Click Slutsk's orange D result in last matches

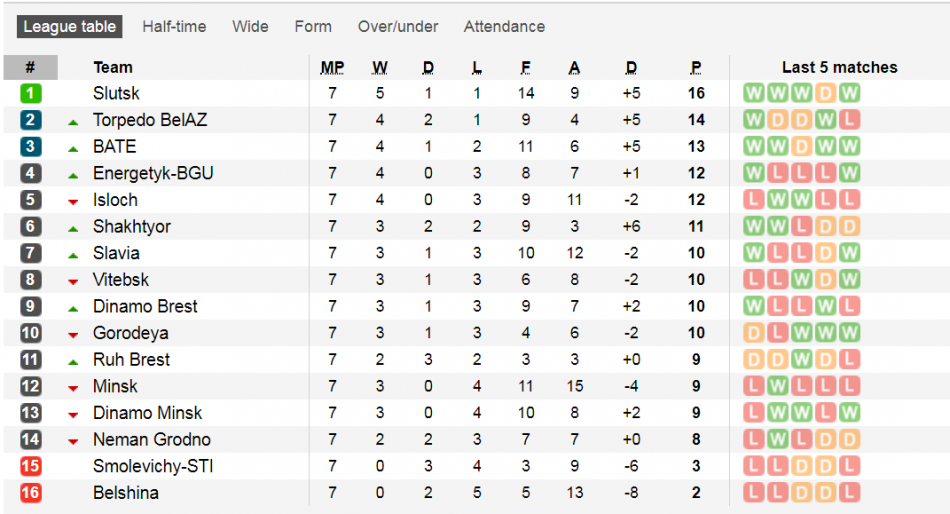[826, 93]
